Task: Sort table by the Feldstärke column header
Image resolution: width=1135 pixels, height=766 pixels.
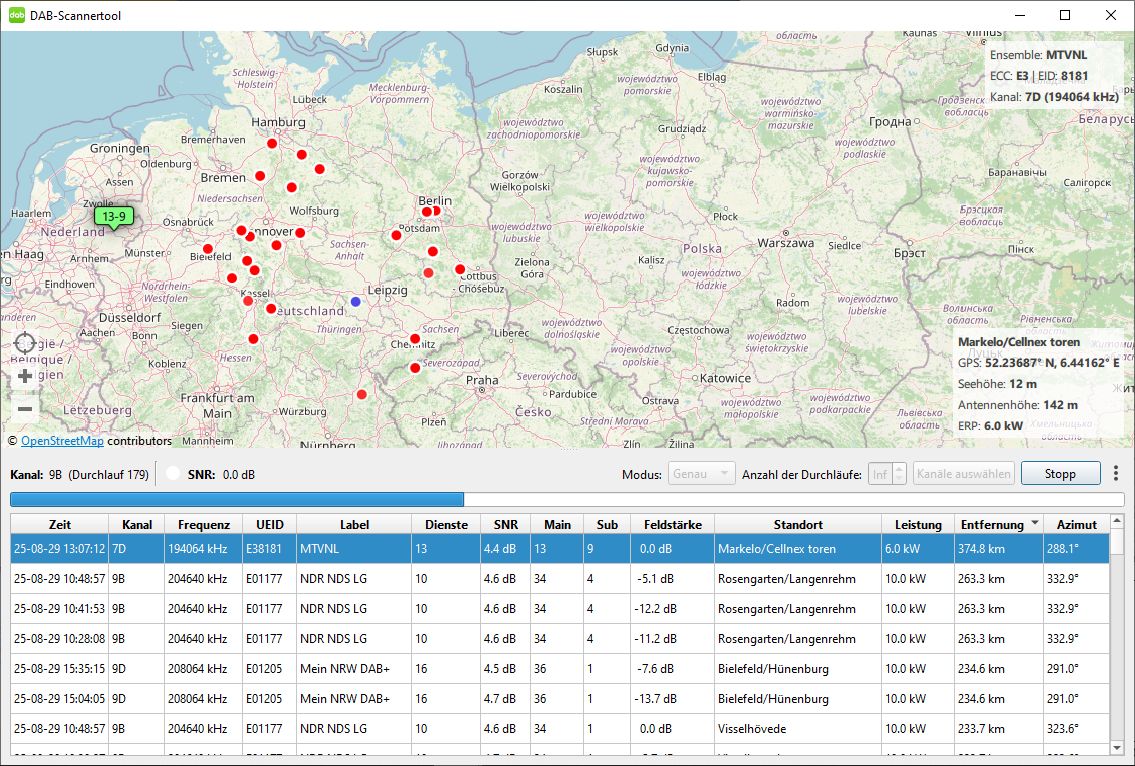Action: point(672,524)
